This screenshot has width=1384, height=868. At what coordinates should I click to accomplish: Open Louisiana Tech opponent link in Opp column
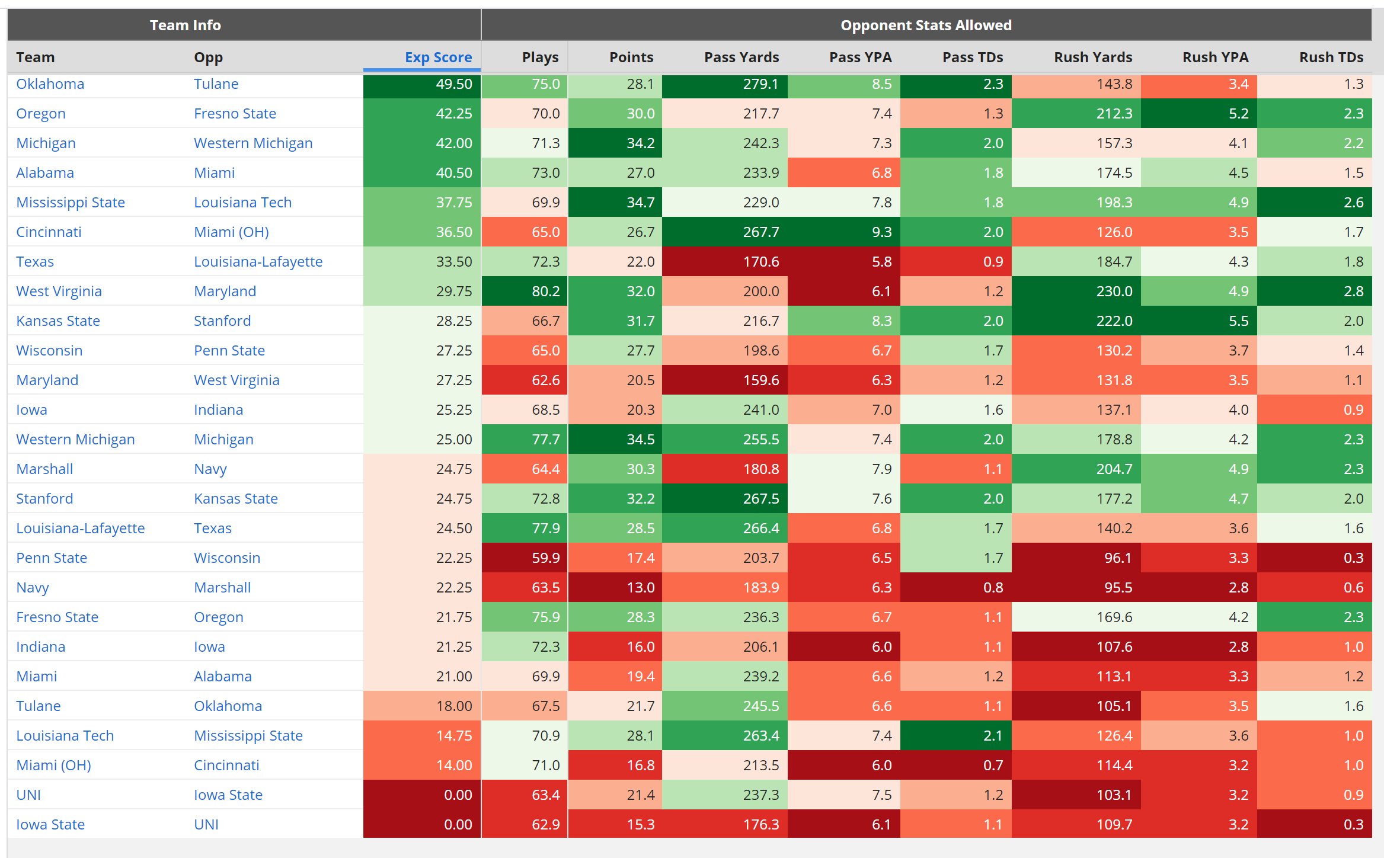[243, 202]
